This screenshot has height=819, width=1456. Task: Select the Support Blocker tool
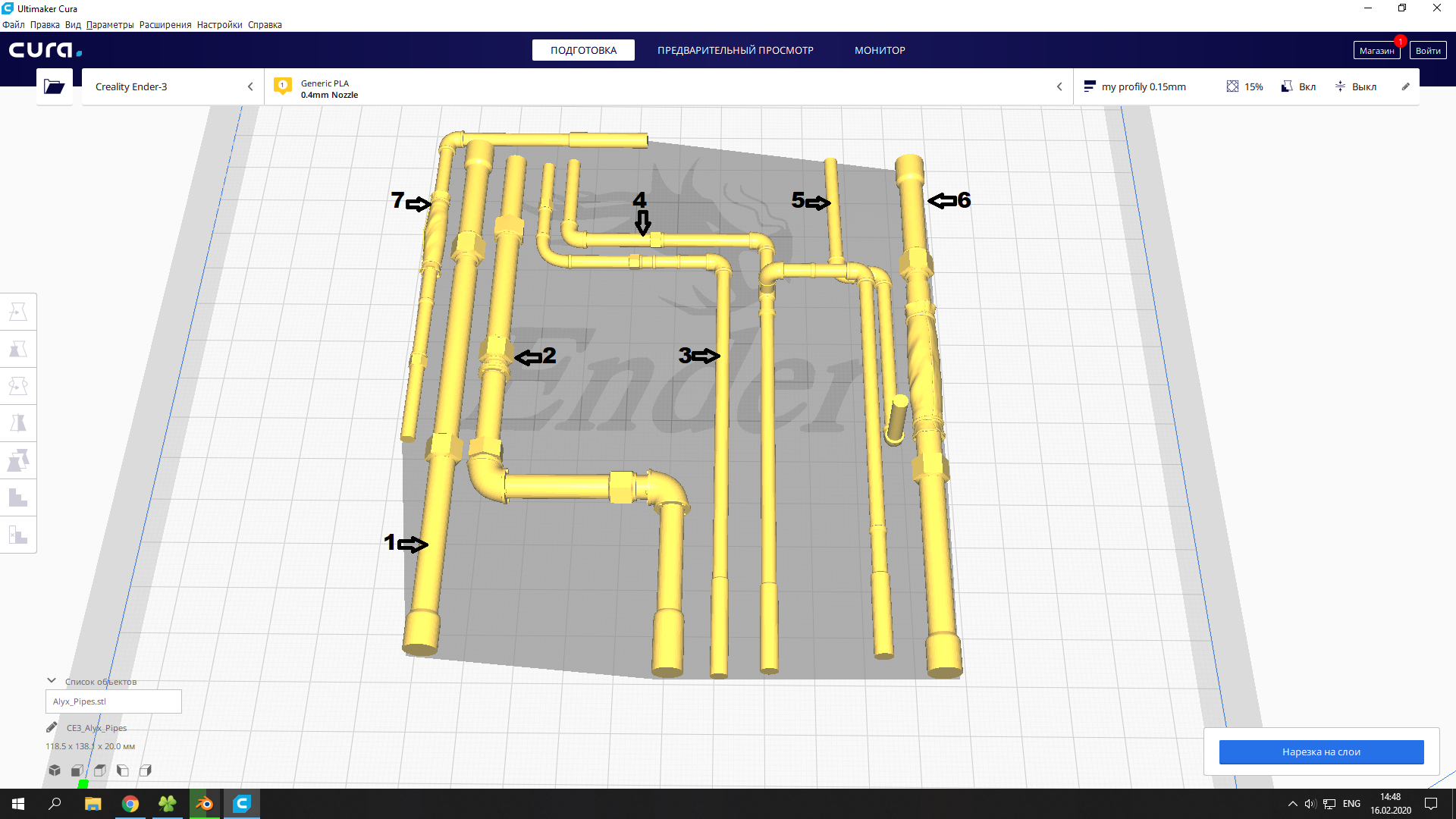click(18, 535)
